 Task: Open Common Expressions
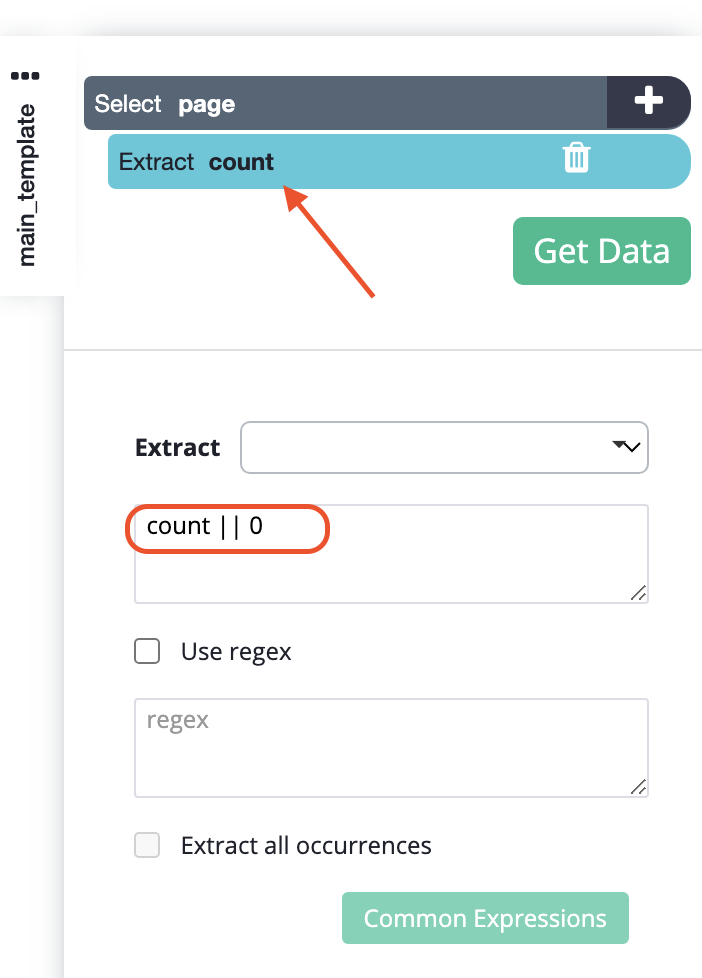pos(485,918)
